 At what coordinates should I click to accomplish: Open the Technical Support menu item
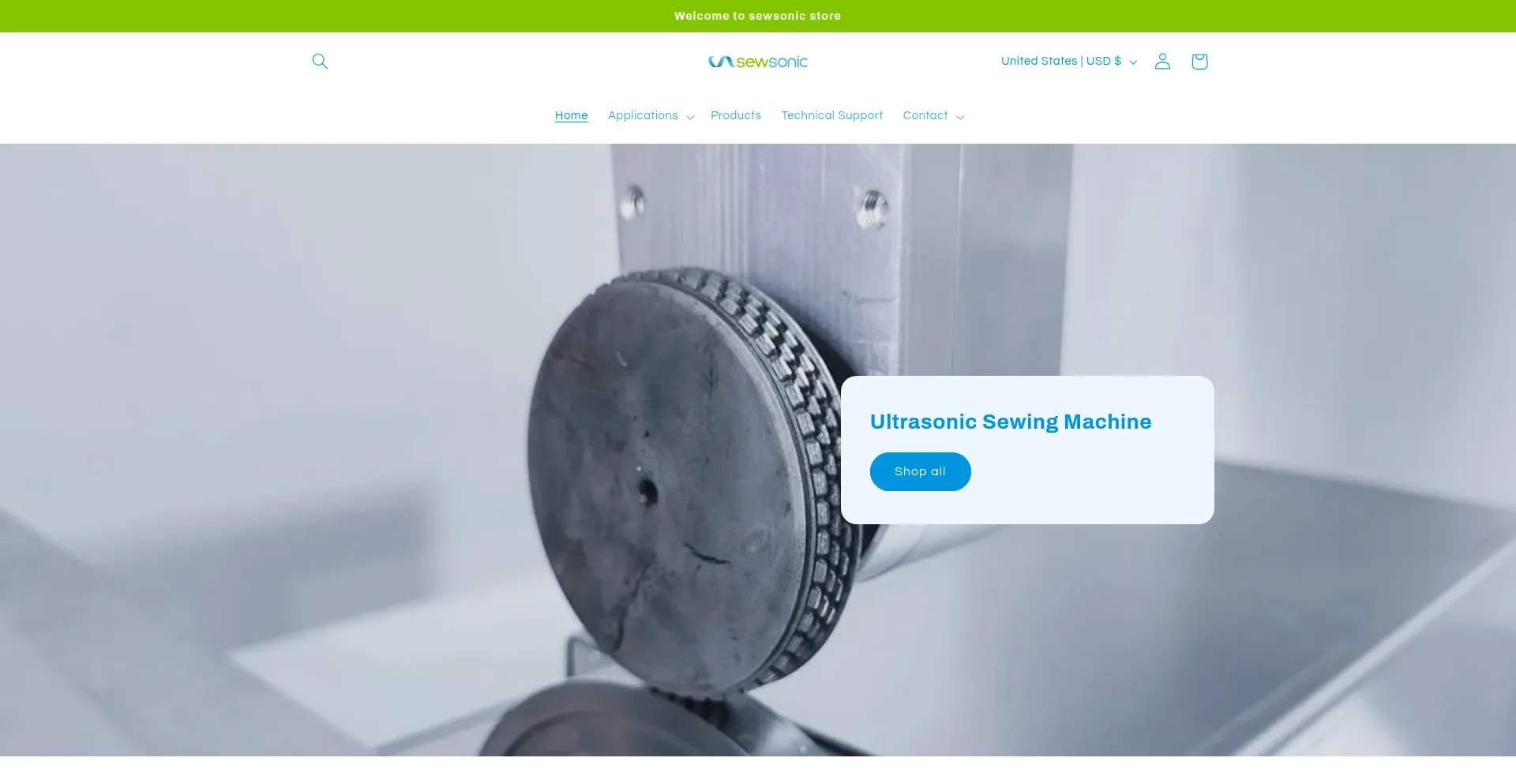832,116
